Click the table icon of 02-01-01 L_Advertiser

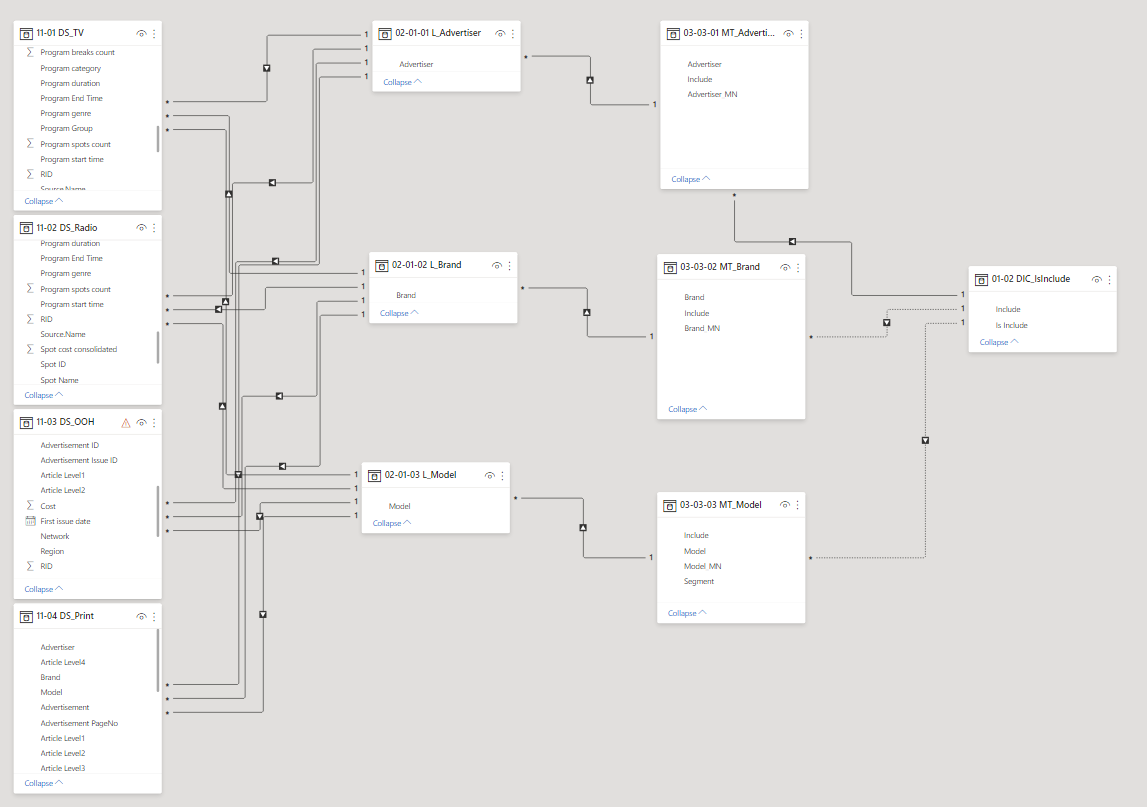[x=385, y=34]
